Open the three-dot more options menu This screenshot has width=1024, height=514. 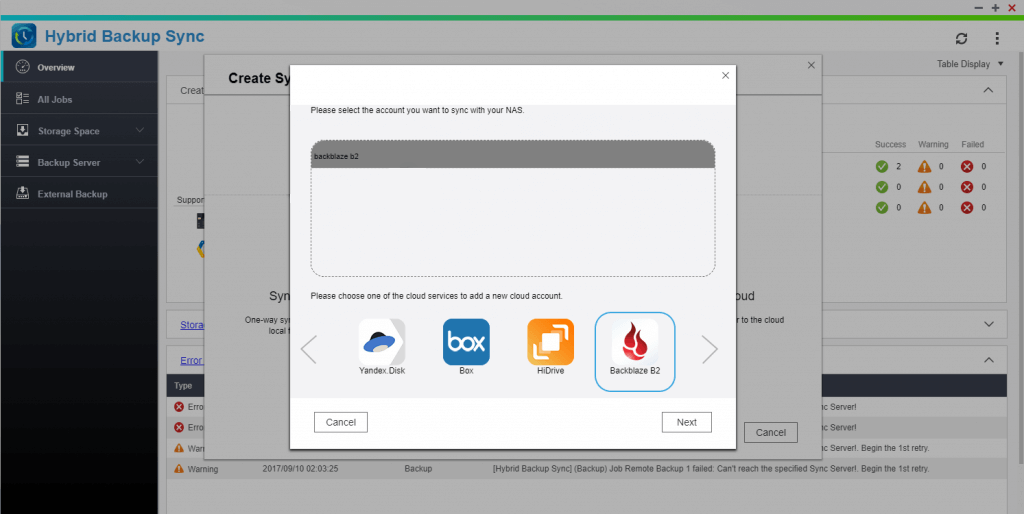tap(997, 39)
